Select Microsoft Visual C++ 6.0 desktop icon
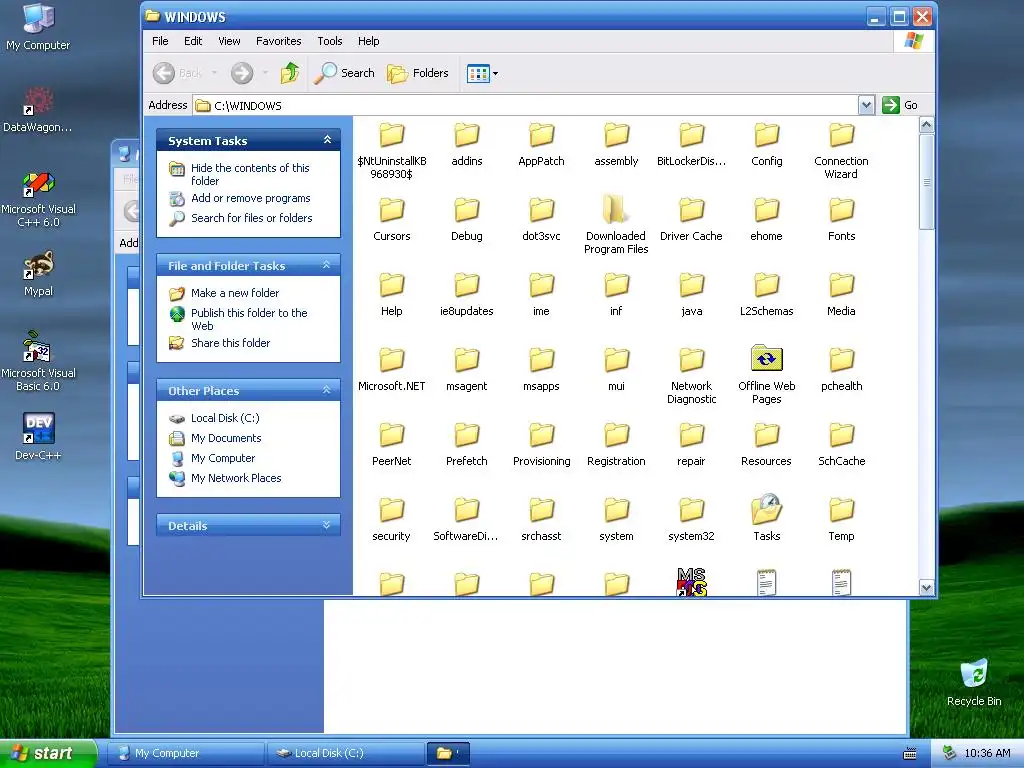This screenshot has width=1024, height=768. coord(38,199)
